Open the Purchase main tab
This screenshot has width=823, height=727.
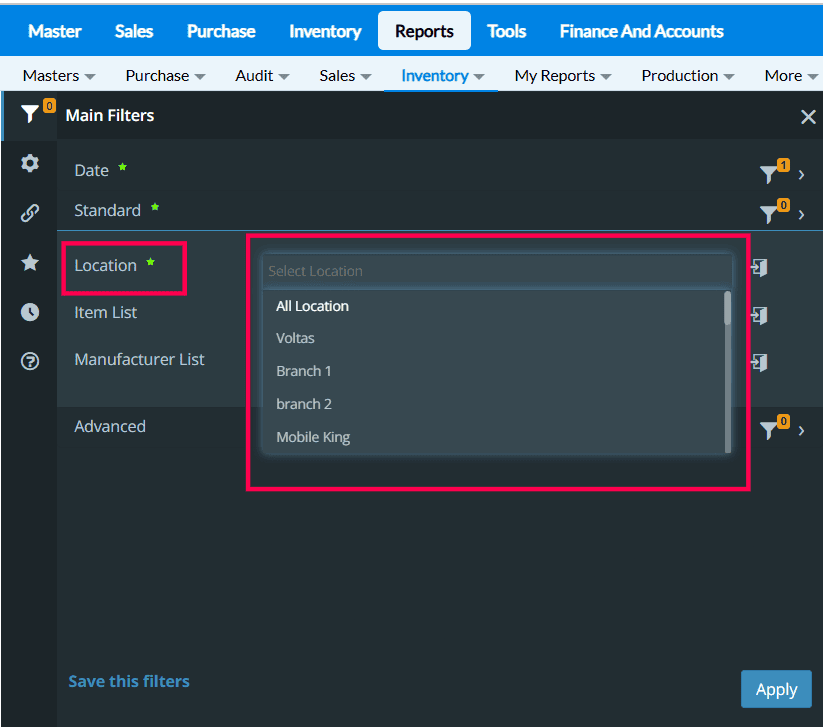tap(220, 31)
